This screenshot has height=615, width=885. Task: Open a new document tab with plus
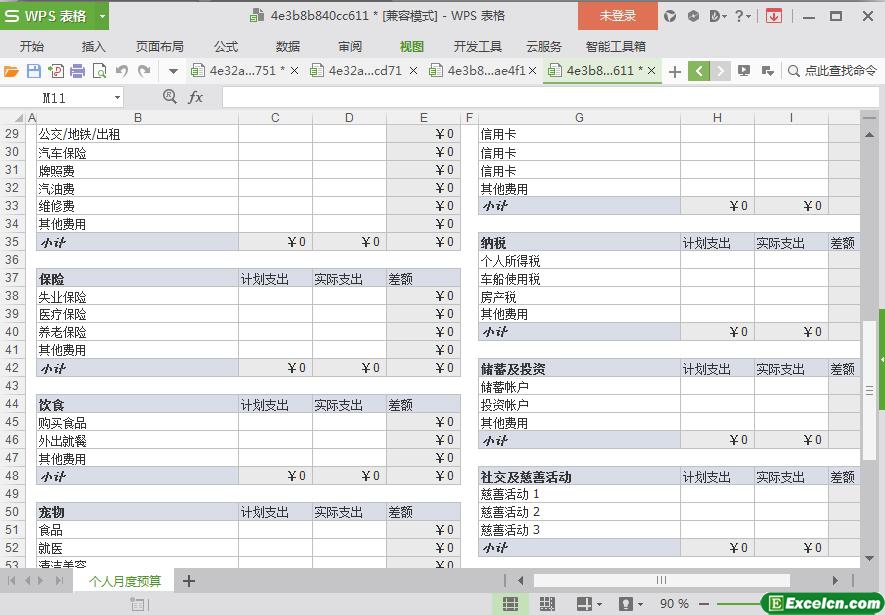[675, 71]
